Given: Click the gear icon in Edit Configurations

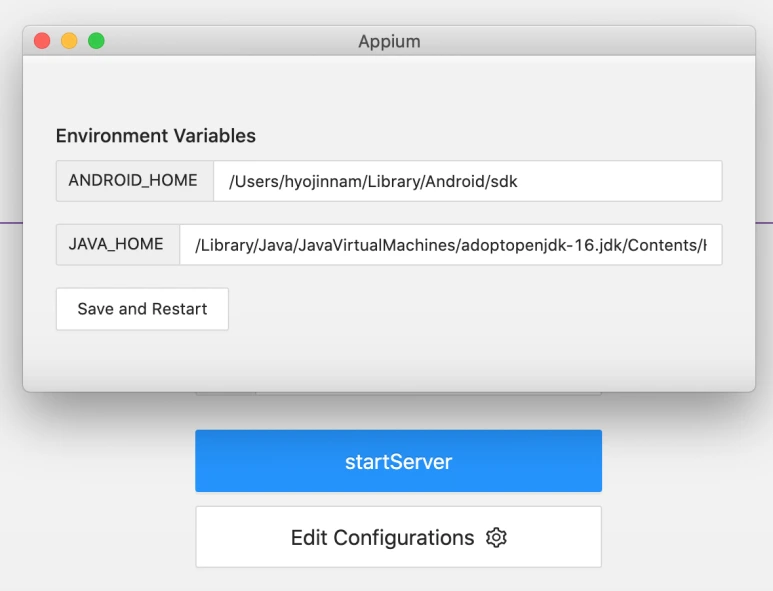Looking at the screenshot, I should [x=496, y=537].
